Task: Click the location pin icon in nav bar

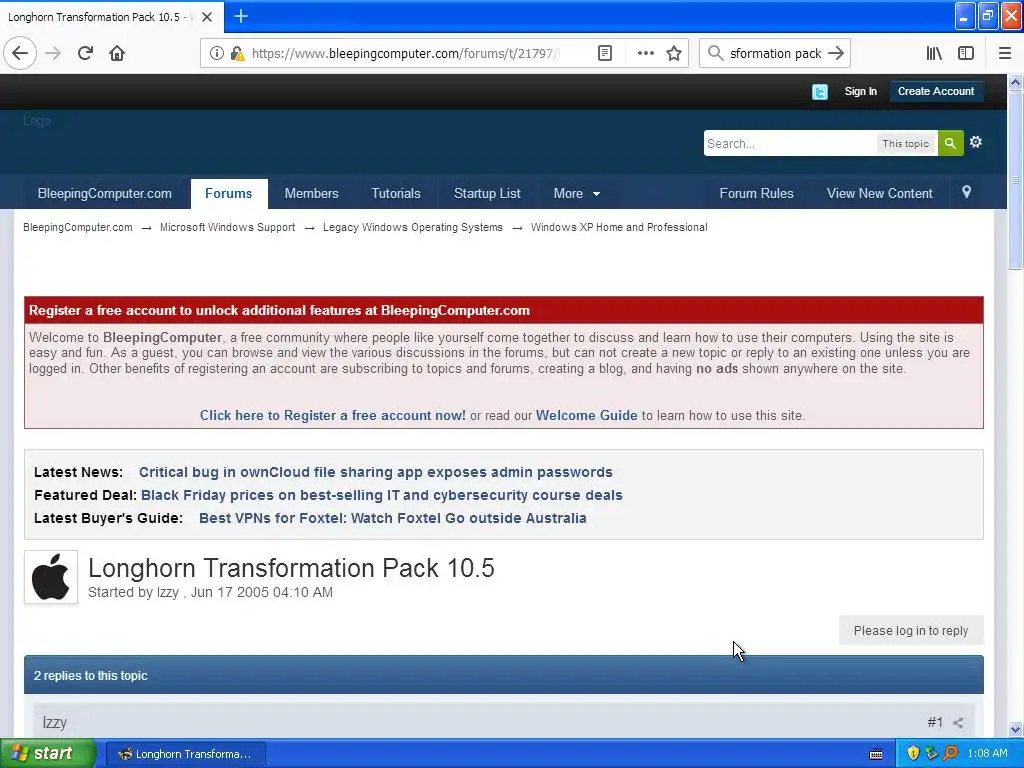Action: [x=967, y=192]
